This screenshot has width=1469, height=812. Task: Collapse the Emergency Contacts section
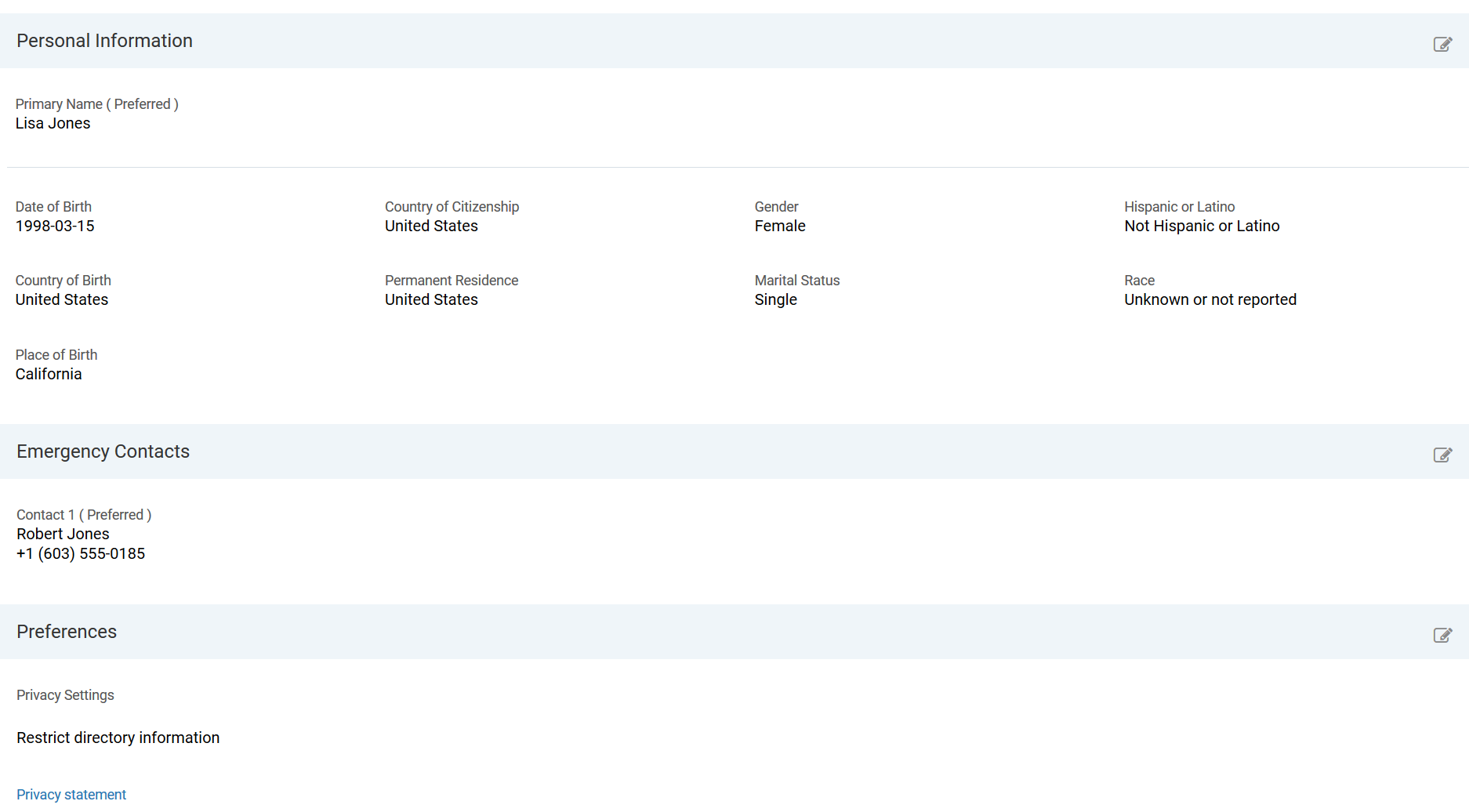[103, 451]
